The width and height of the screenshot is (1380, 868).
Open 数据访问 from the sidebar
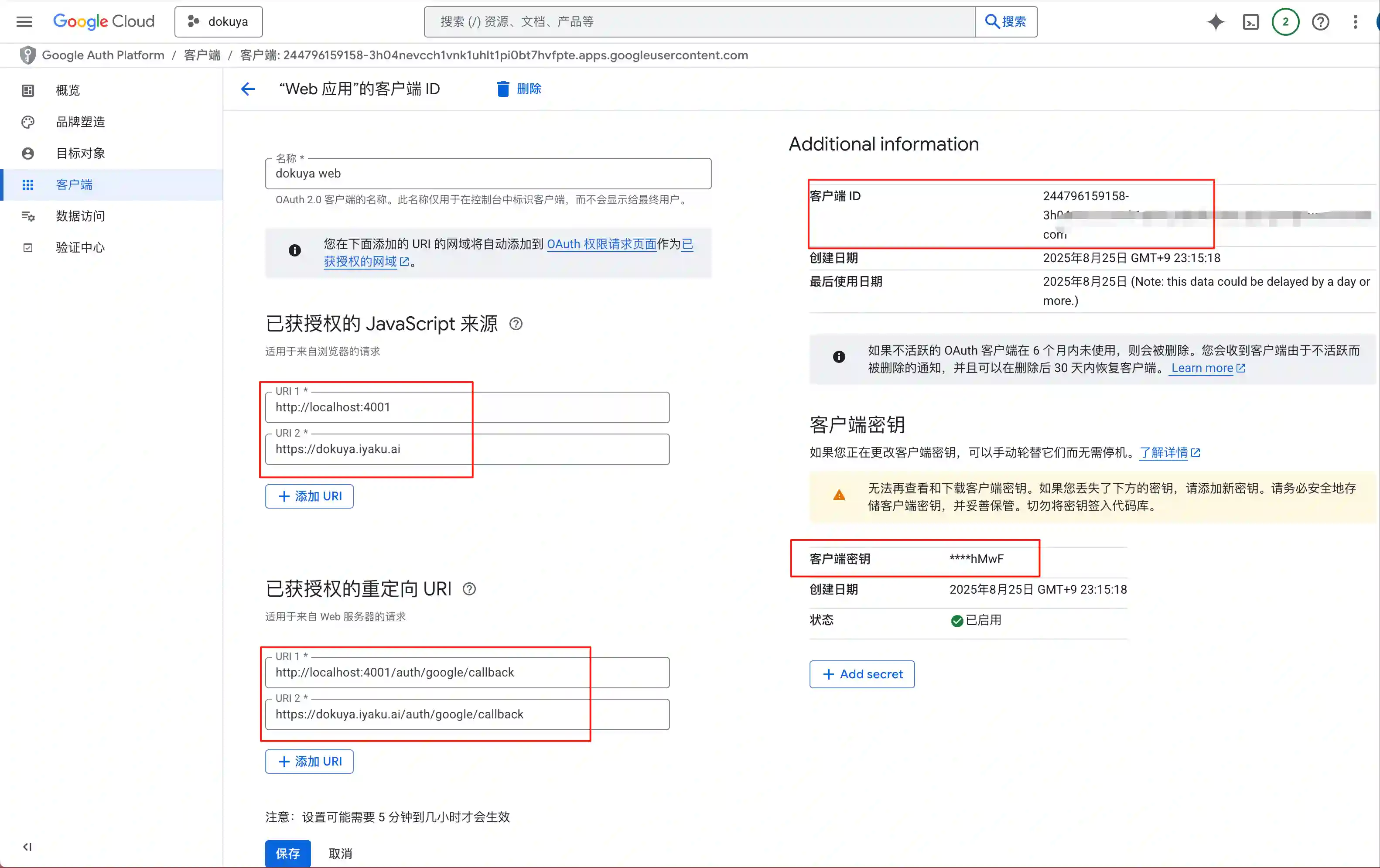(x=80, y=215)
